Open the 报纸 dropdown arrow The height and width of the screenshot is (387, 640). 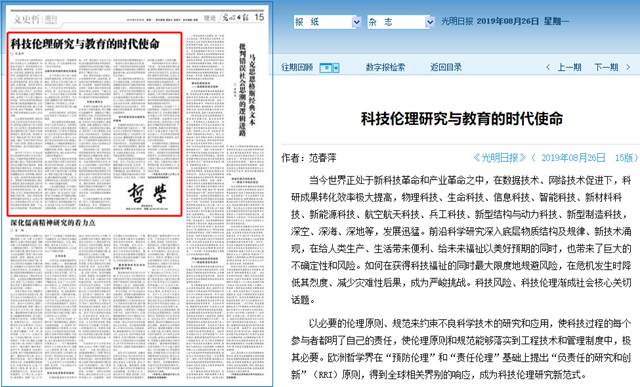coord(356,22)
